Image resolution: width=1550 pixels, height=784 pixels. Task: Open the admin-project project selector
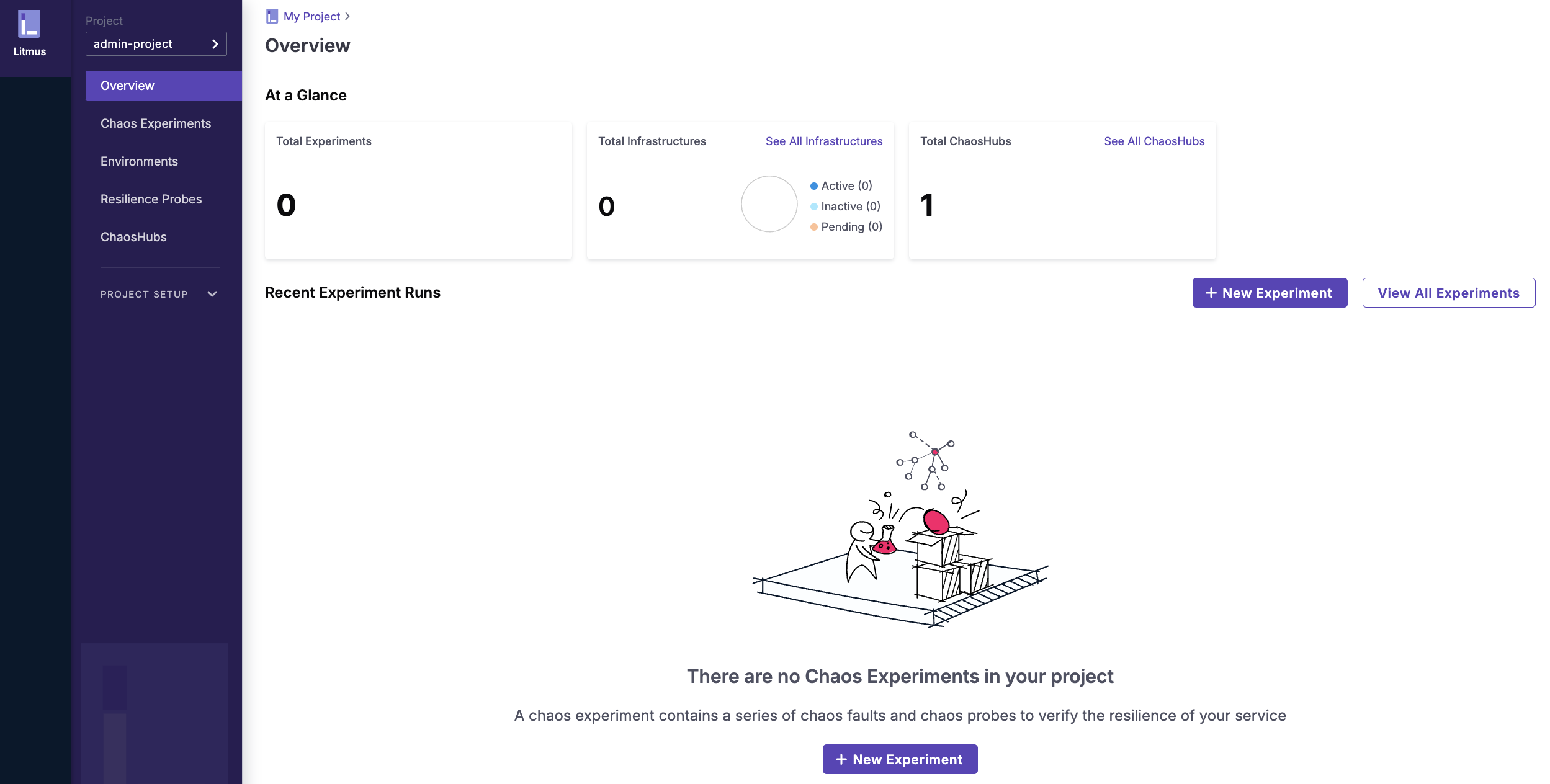[156, 43]
